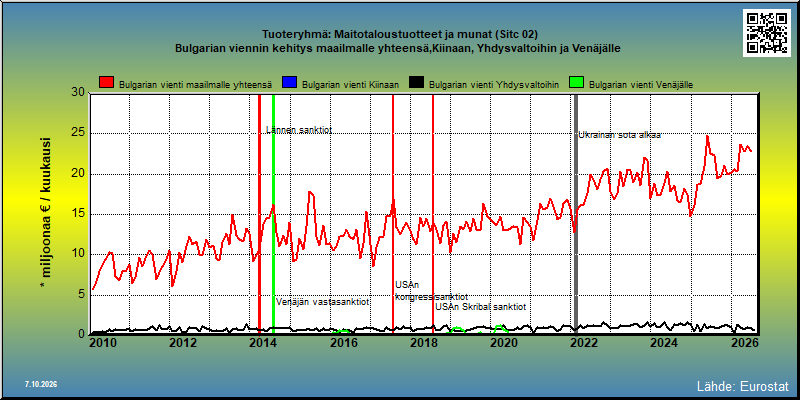Viewport: 800px width, 400px height.
Task: Click the 'USAn kongress sanktiot' annotation
Action: (x=431, y=291)
